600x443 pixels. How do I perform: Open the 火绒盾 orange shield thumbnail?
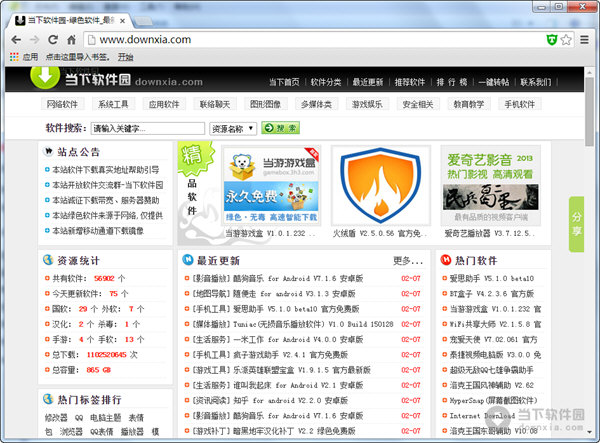(380, 186)
